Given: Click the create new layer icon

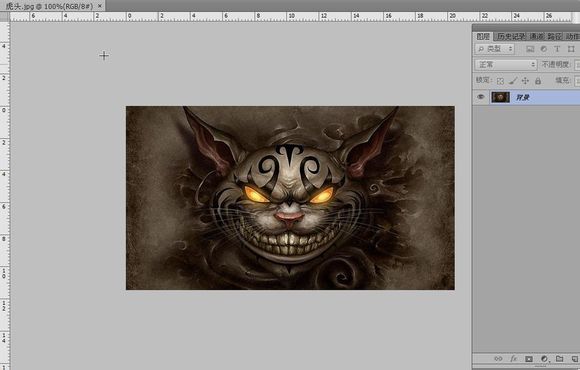Looking at the screenshot, I should click(574, 359).
